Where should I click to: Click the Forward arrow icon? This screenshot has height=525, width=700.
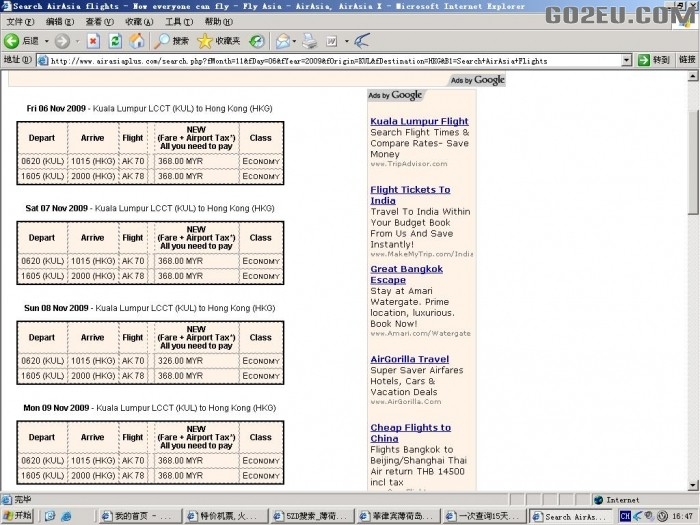coord(62,41)
